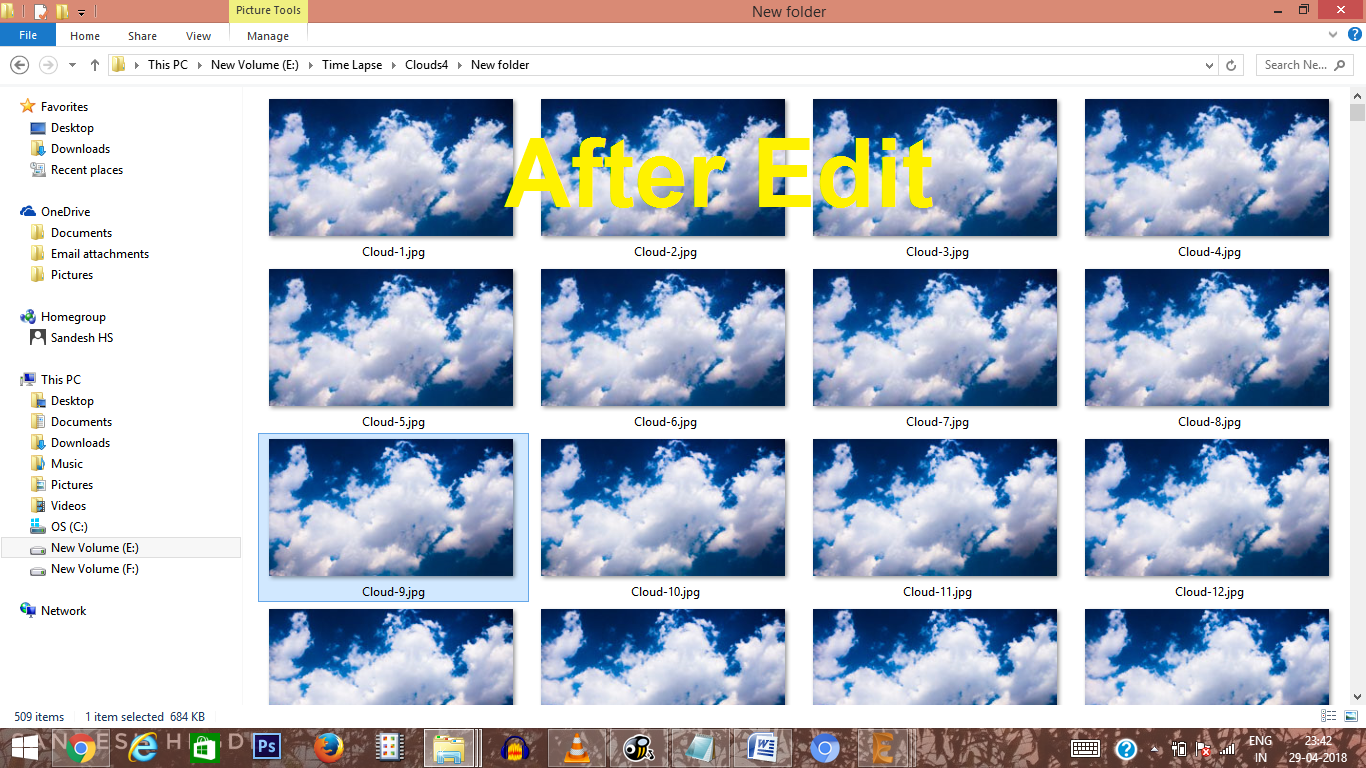Navigate to Clouds4 in the address bar
1366x768 pixels.
(427, 64)
